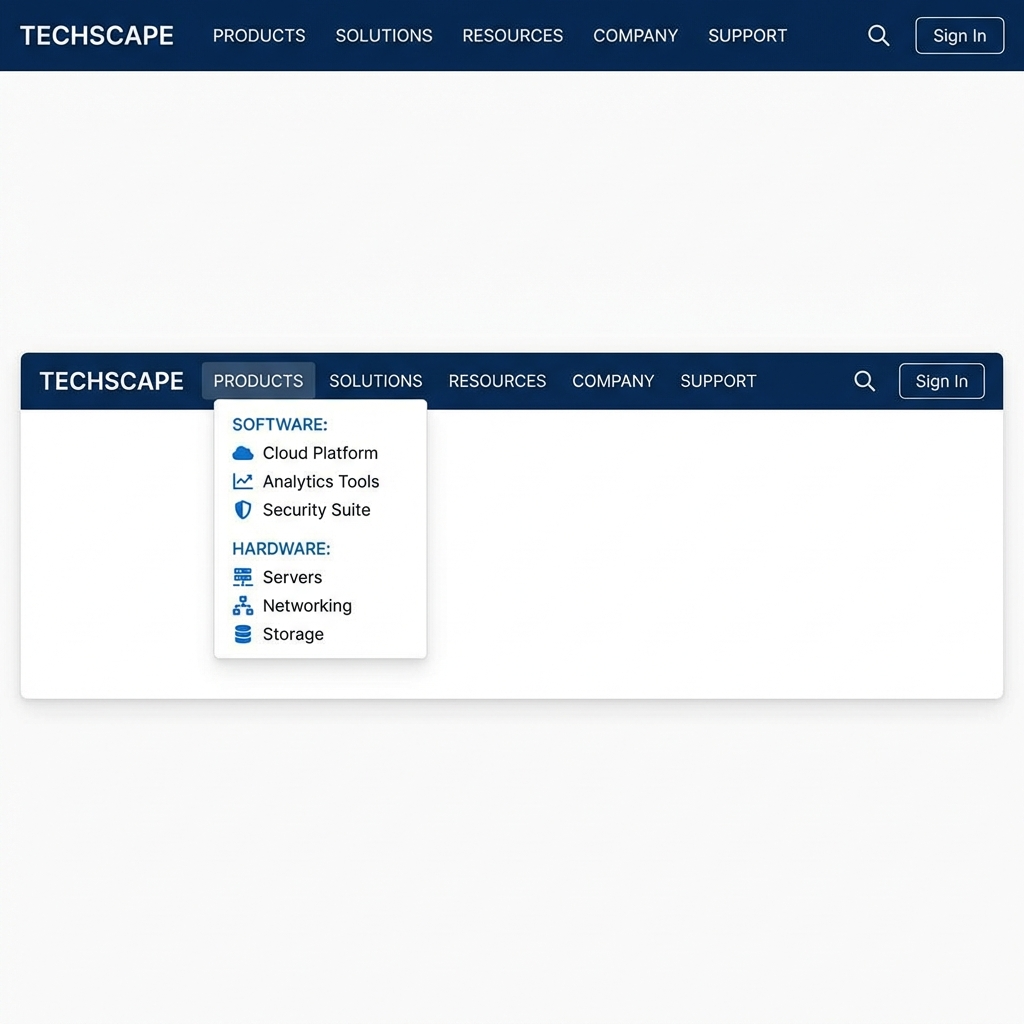Click the TECHSCAPE logo in the top bar
1024x1024 pixels.
coord(96,36)
